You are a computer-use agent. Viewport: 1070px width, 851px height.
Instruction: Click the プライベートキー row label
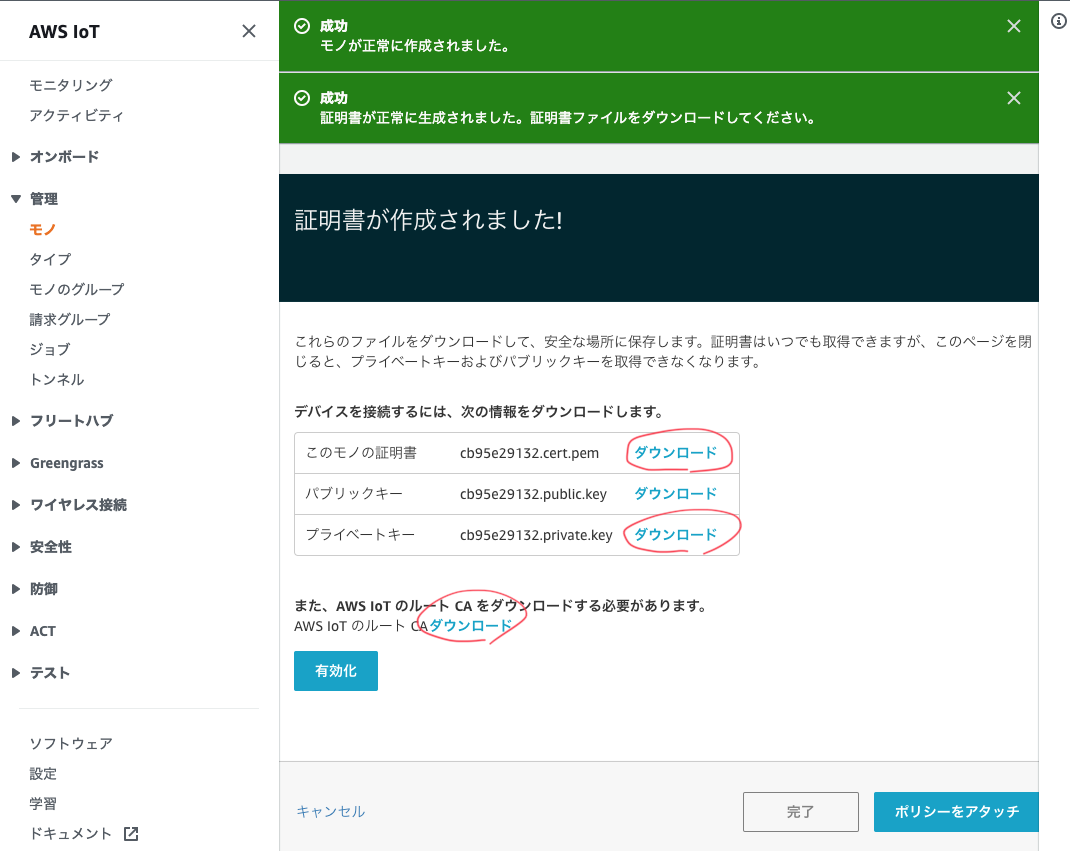360,535
